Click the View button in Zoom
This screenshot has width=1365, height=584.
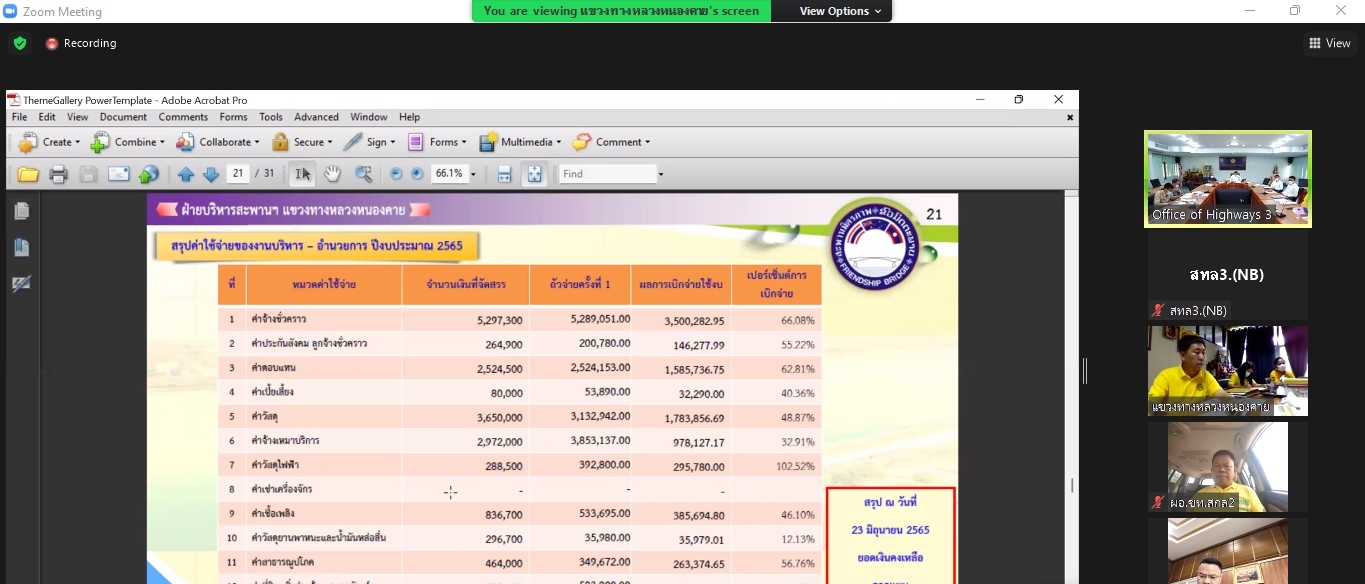click(1329, 43)
